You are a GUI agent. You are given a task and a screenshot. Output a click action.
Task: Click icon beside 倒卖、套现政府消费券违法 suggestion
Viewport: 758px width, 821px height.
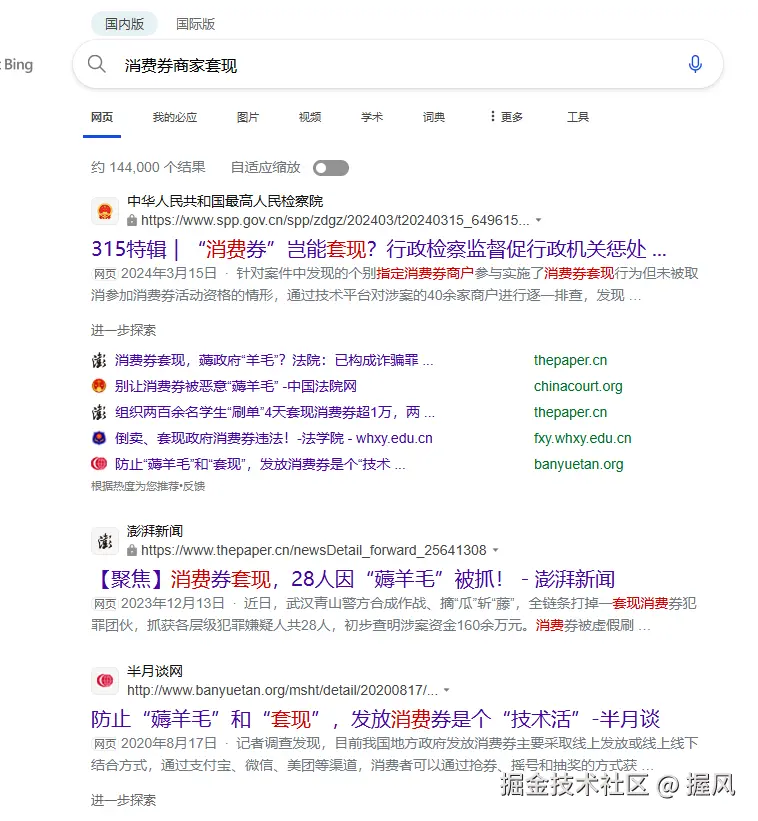coord(99,438)
